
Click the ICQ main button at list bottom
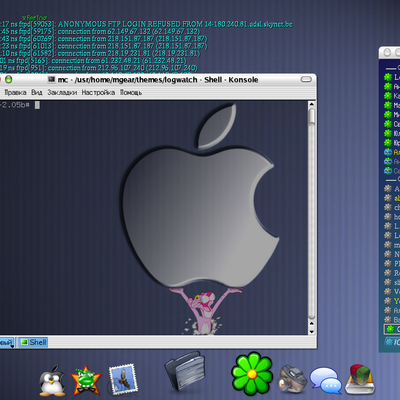coord(392,342)
